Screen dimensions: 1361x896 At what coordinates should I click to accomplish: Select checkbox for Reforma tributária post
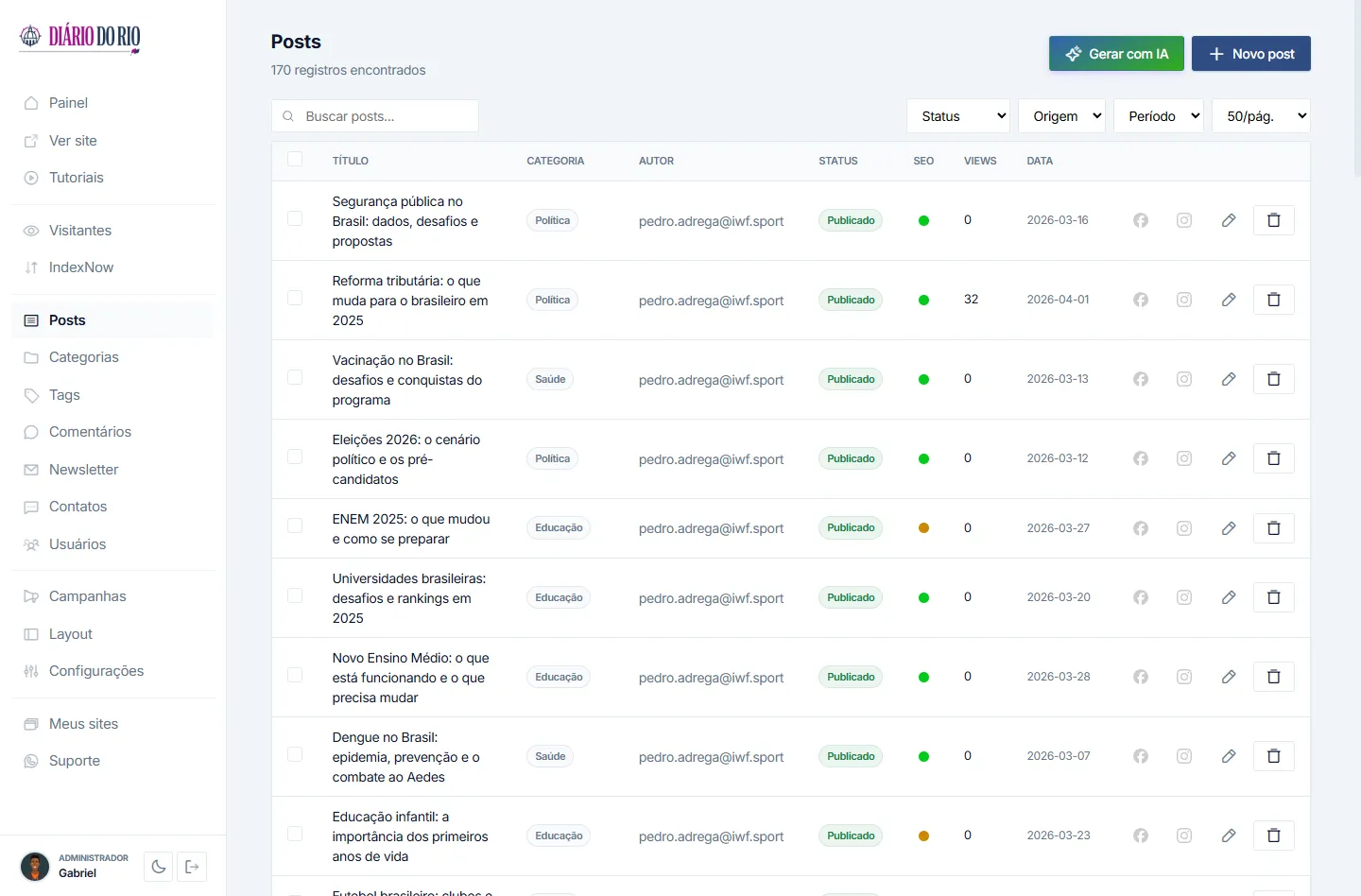(x=295, y=299)
